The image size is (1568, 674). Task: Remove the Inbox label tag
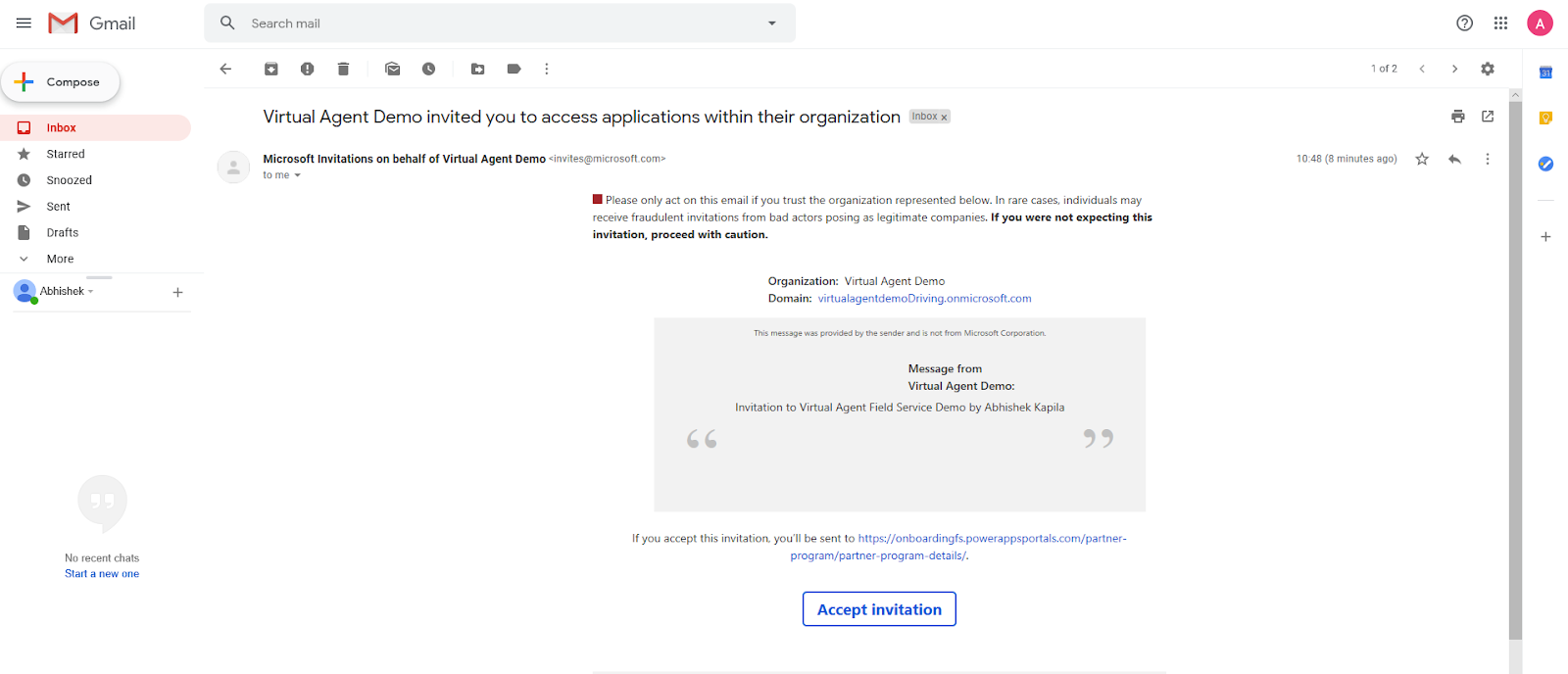point(945,118)
